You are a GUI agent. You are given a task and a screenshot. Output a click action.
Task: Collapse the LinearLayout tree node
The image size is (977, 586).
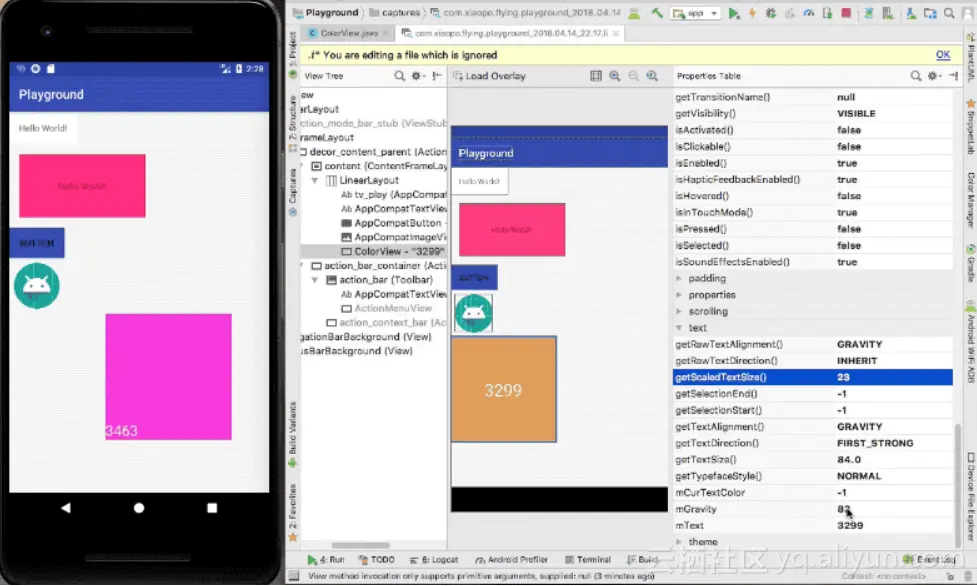tap(315, 181)
